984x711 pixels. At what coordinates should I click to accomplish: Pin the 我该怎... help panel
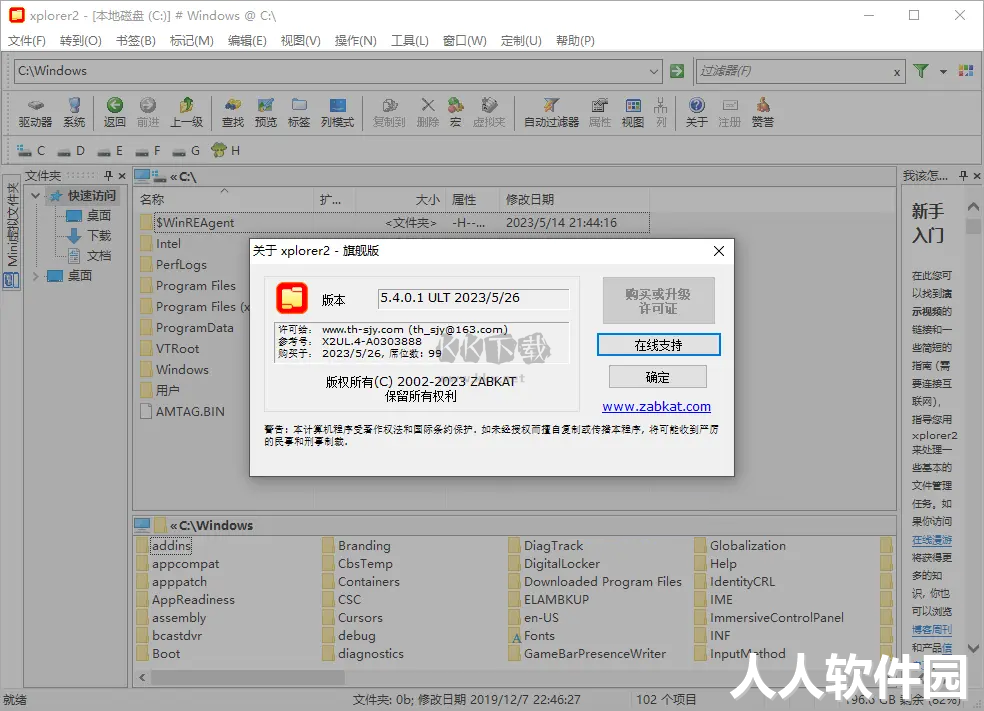(x=963, y=176)
